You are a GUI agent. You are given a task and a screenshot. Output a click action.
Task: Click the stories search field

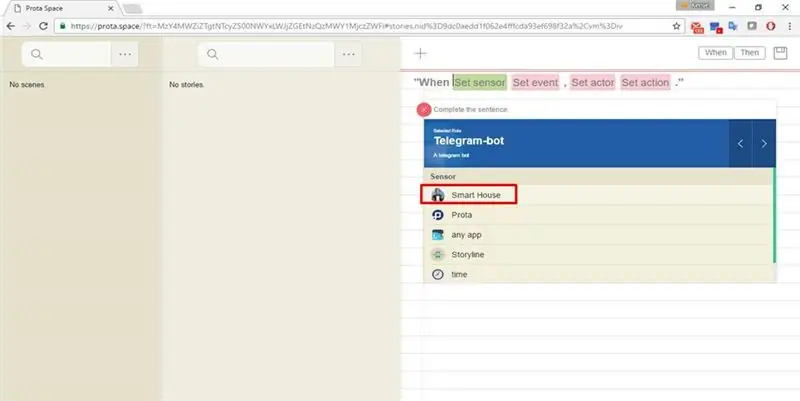click(266, 54)
